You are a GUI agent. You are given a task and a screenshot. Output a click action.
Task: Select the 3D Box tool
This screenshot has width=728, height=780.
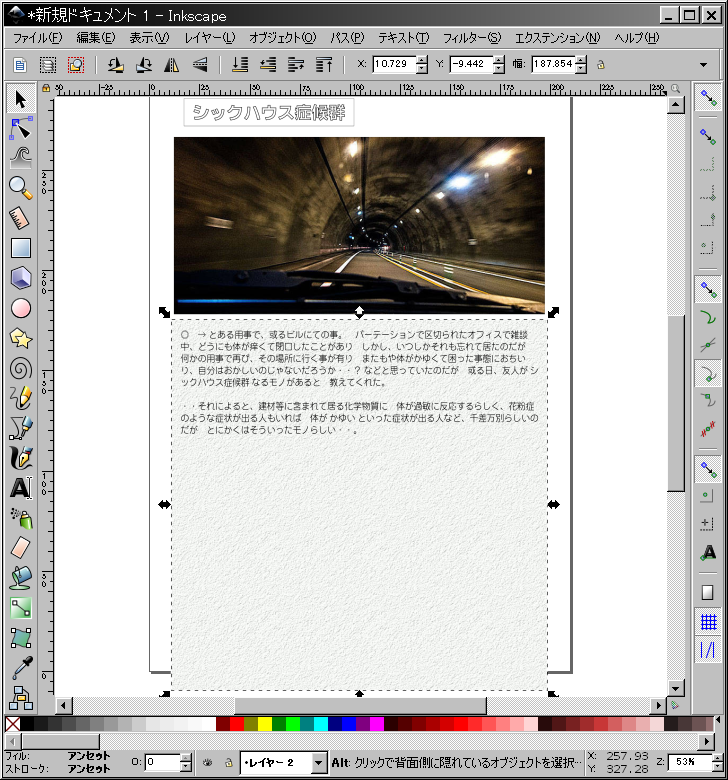tap(20, 278)
